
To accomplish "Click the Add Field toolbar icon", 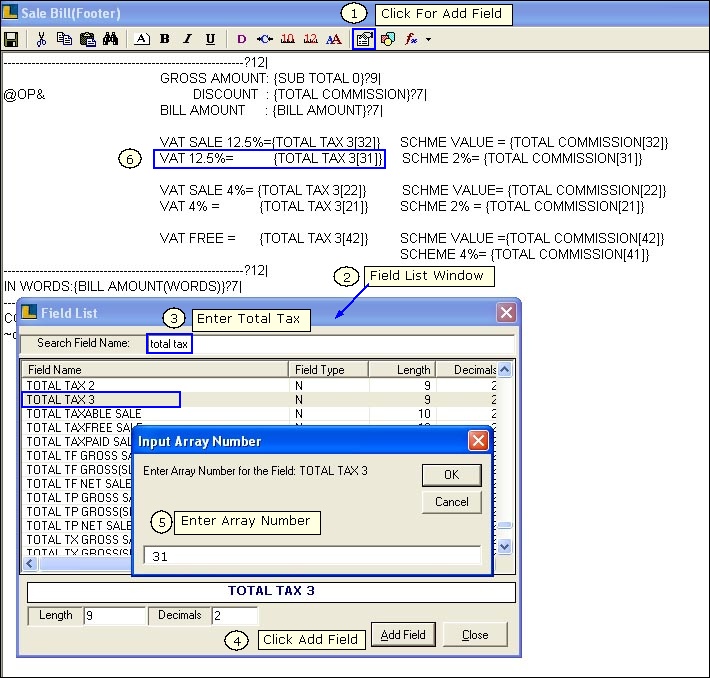I will (x=364, y=39).
